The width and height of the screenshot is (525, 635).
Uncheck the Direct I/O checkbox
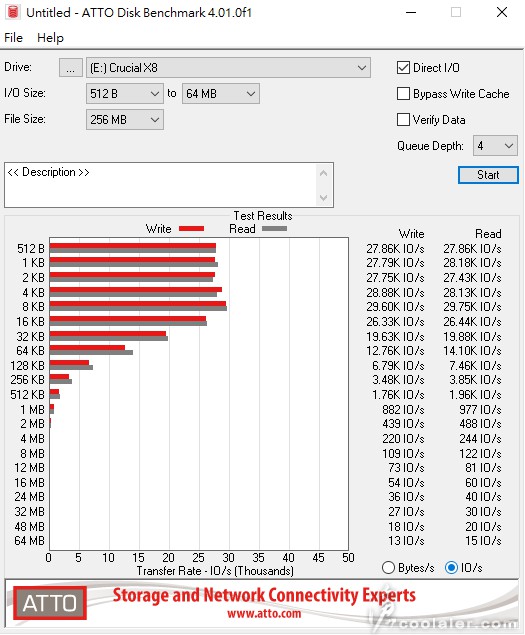coord(403,68)
